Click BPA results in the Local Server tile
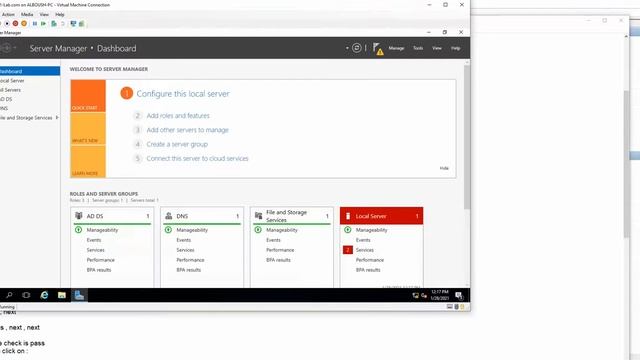640x360 pixels. tap(368, 270)
